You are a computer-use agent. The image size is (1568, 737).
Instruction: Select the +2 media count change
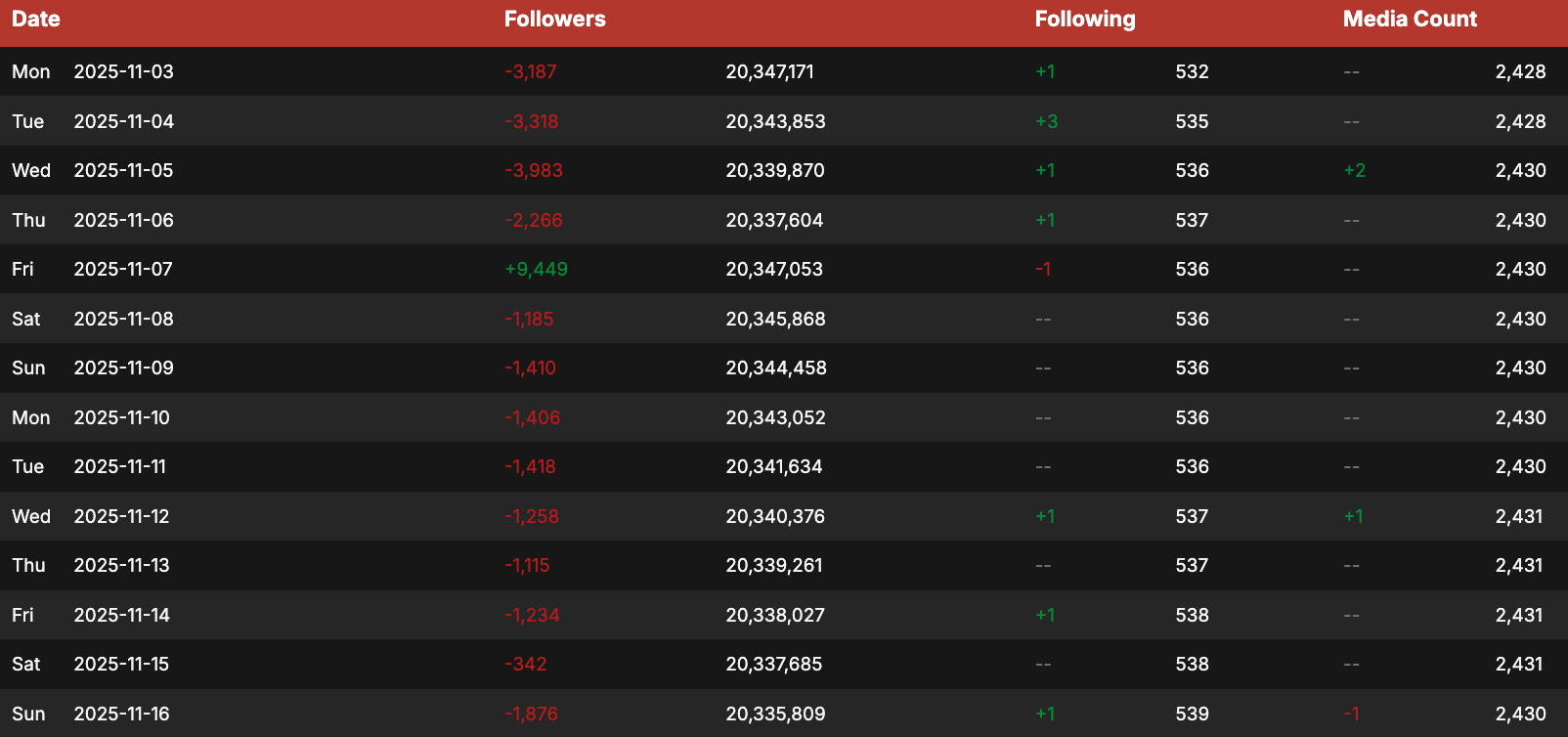click(1354, 171)
